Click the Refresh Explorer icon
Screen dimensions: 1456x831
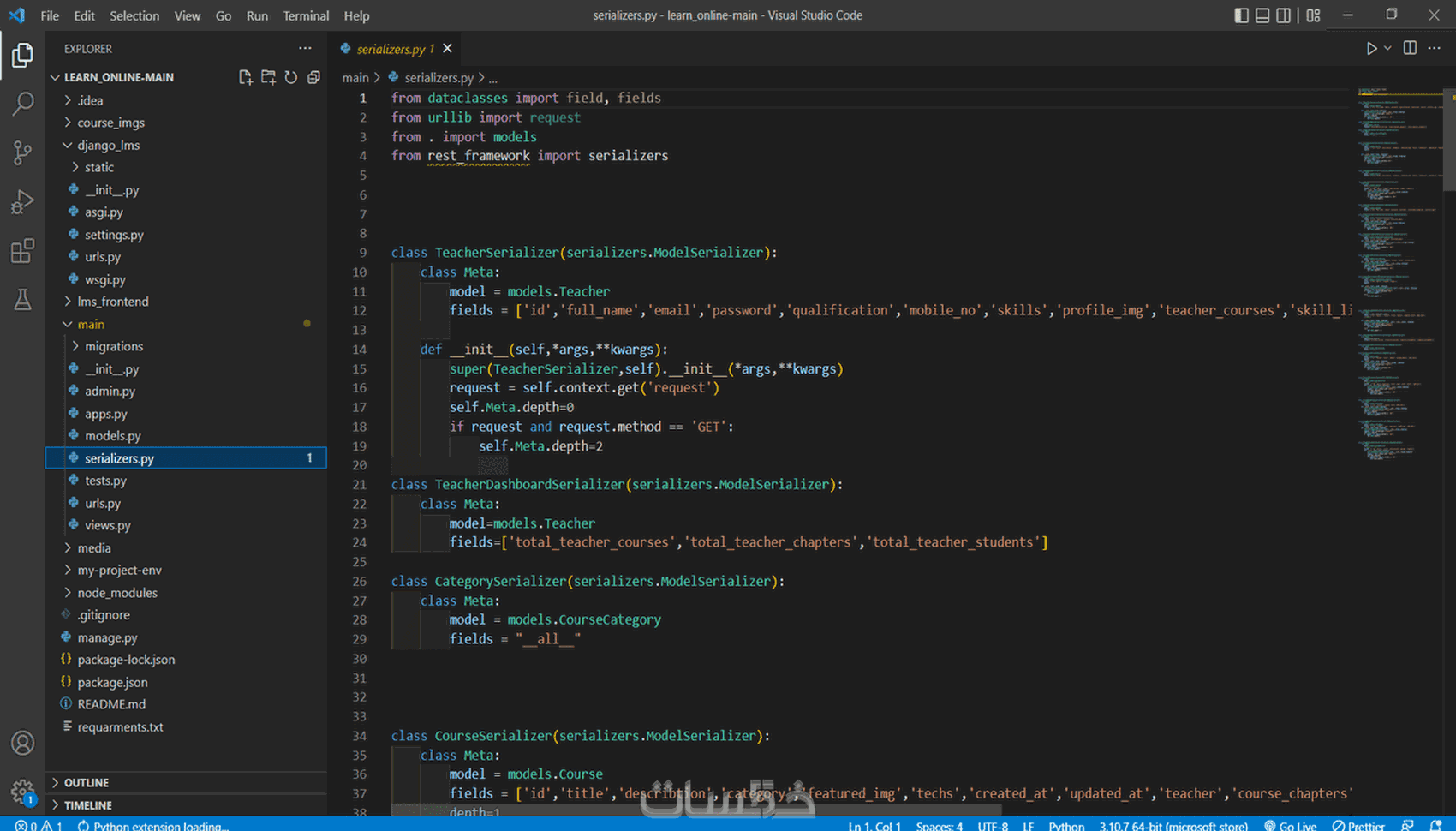(x=290, y=76)
